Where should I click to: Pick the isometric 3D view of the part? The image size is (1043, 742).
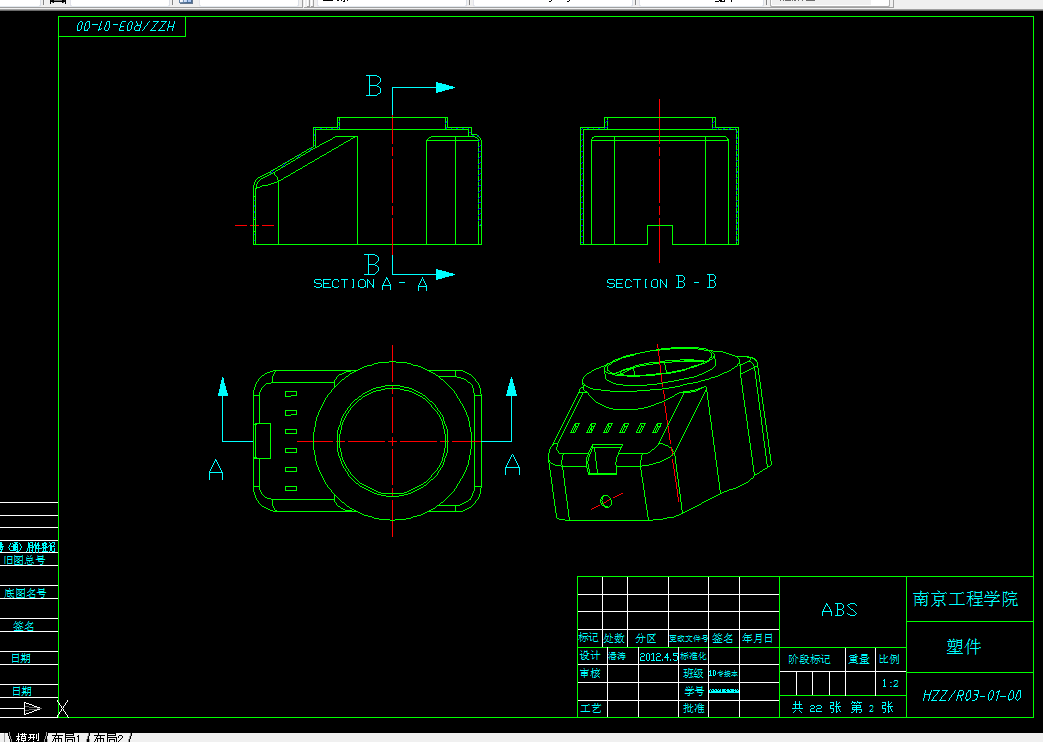(x=660, y=433)
